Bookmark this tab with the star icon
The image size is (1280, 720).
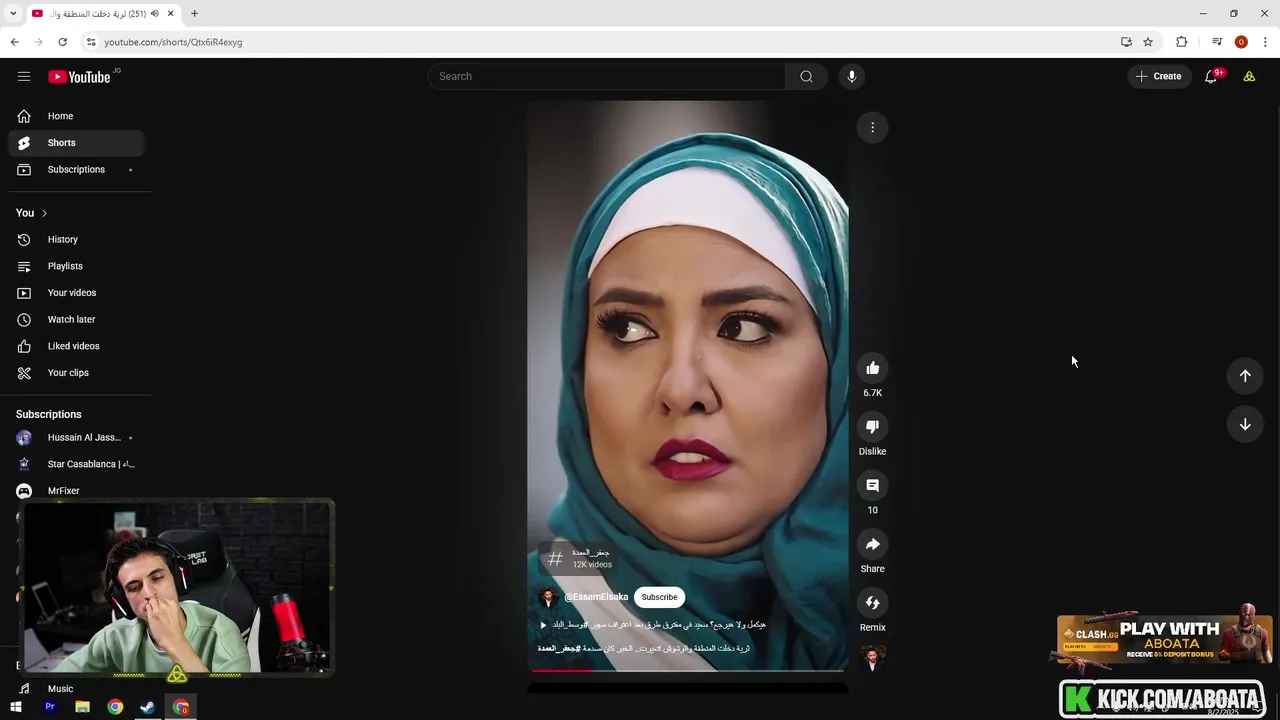click(1148, 42)
